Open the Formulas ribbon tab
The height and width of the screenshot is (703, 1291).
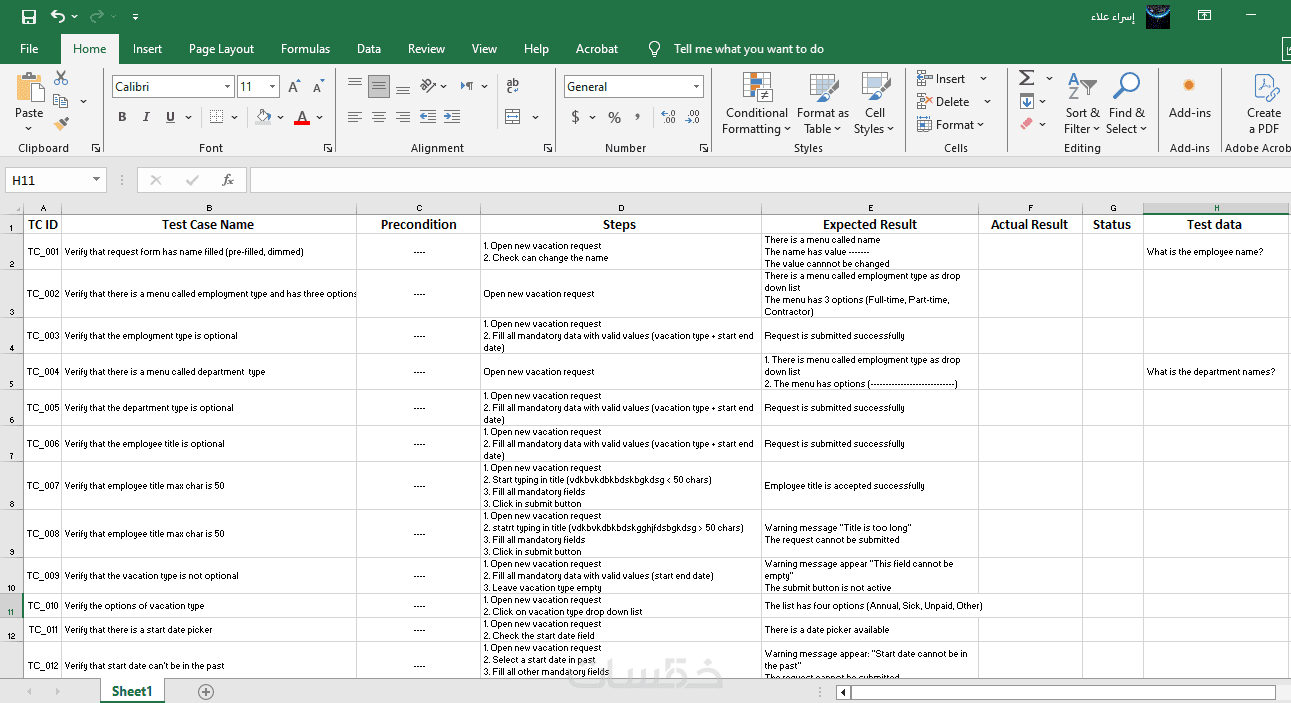point(305,49)
